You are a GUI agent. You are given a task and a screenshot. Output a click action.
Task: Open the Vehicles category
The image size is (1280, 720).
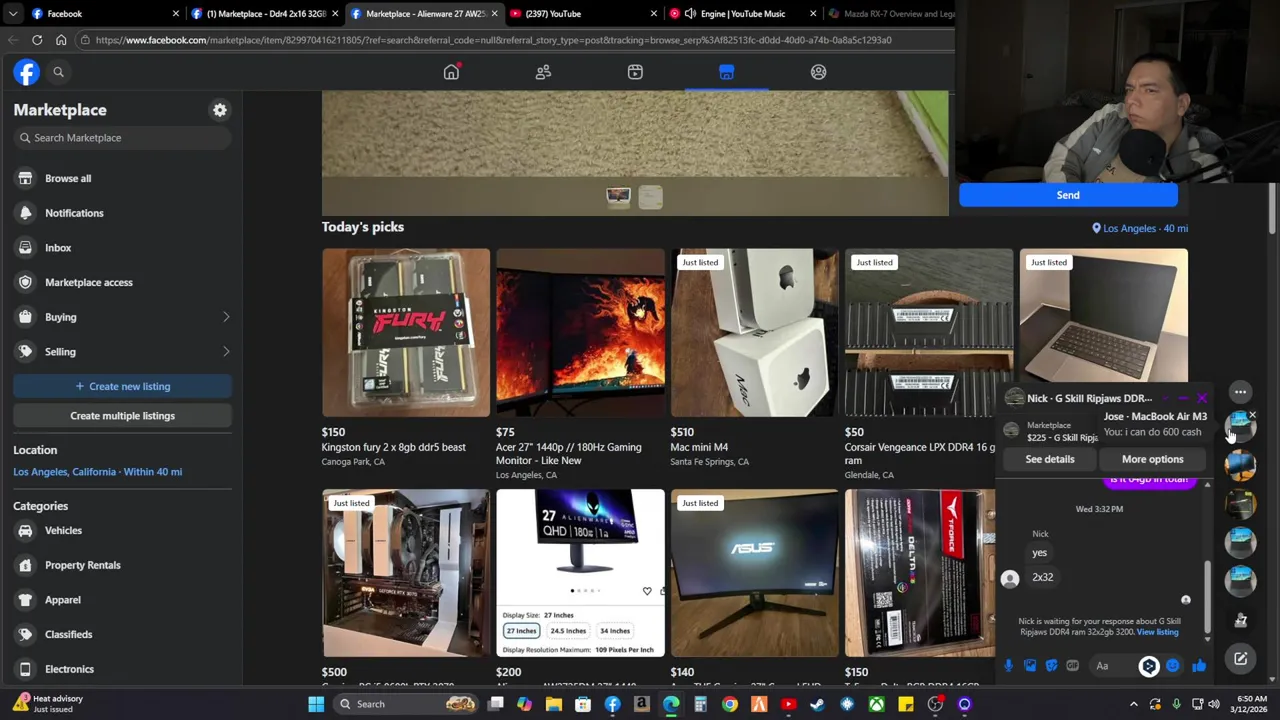(123, 531)
